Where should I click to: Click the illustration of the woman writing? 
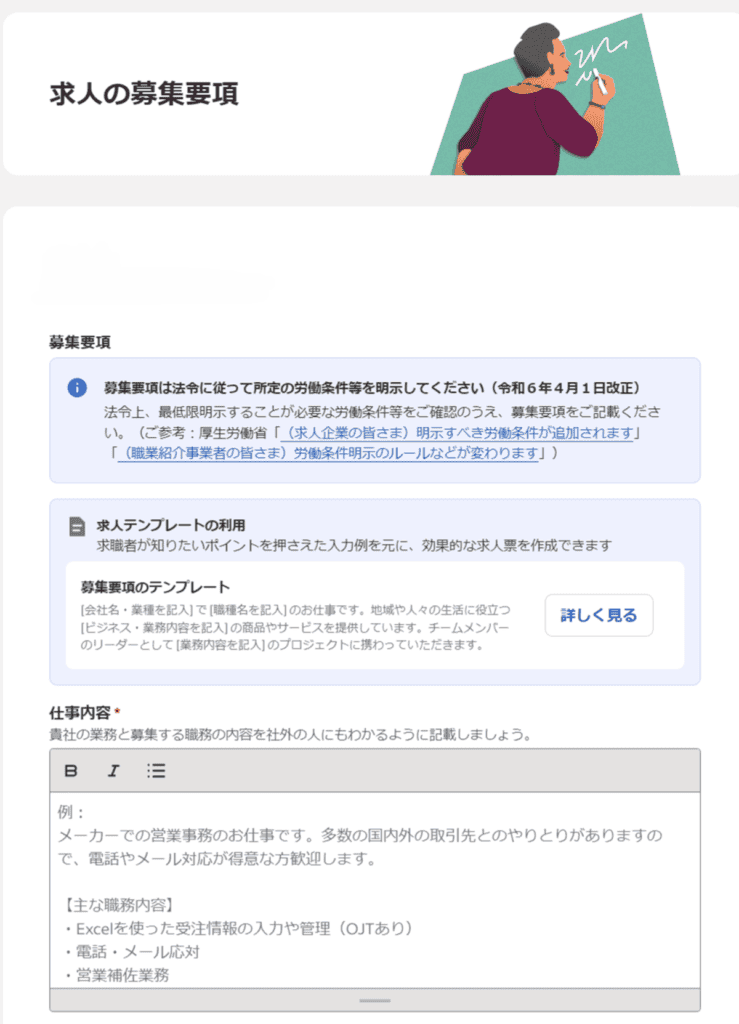click(555, 95)
